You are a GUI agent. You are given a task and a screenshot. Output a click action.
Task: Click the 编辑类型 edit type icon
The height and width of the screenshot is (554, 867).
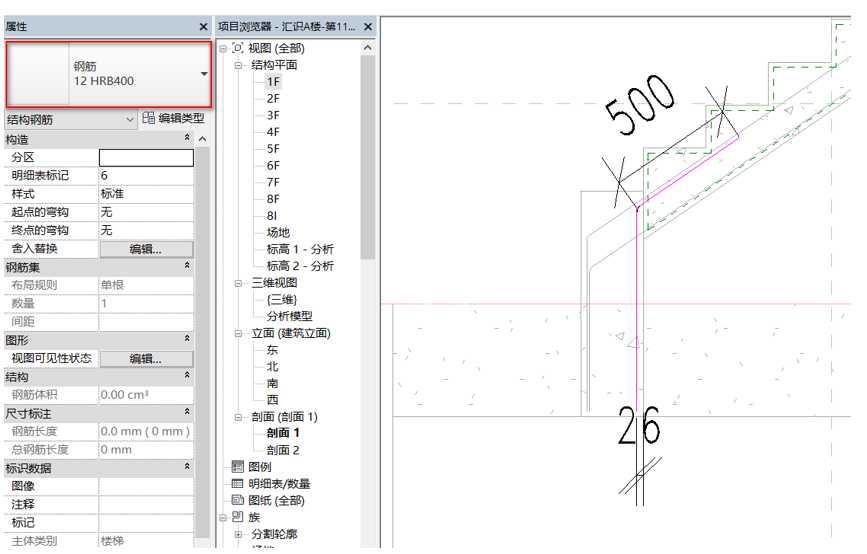coord(149,119)
